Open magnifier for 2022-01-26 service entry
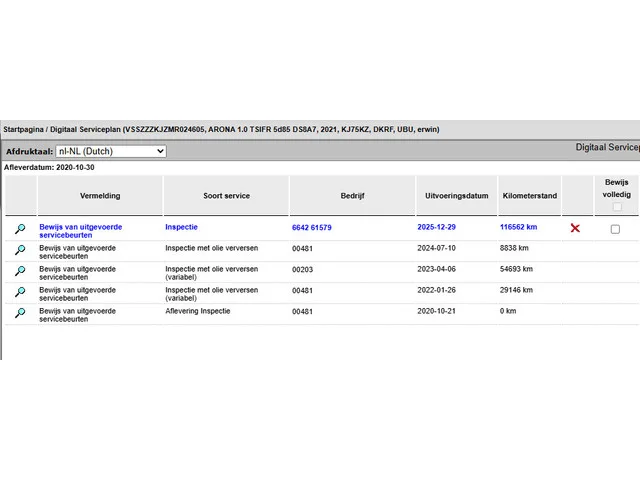 [20, 292]
